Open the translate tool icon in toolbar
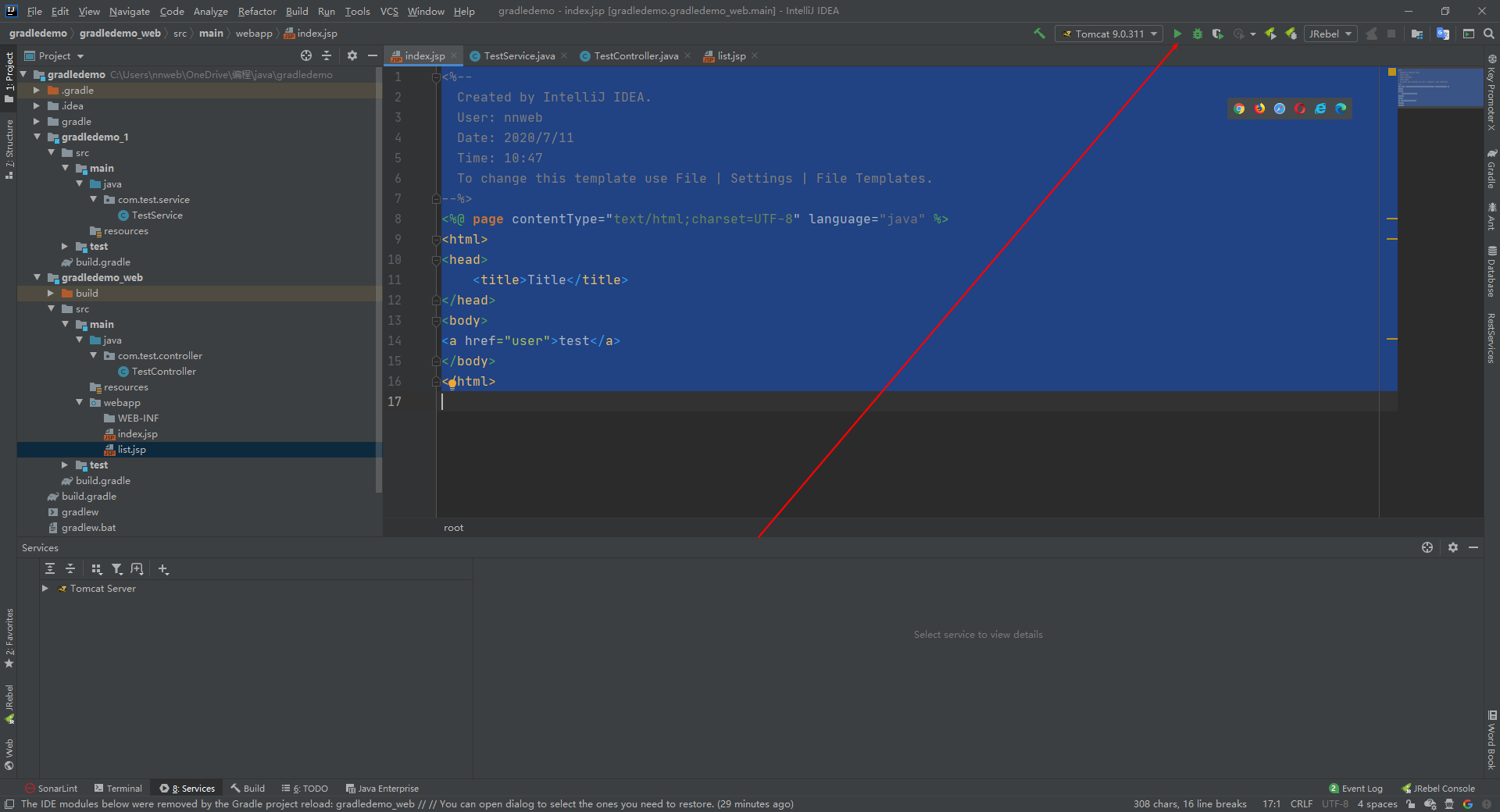The height and width of the screenshot is (812, 1500). point(1443,34)
